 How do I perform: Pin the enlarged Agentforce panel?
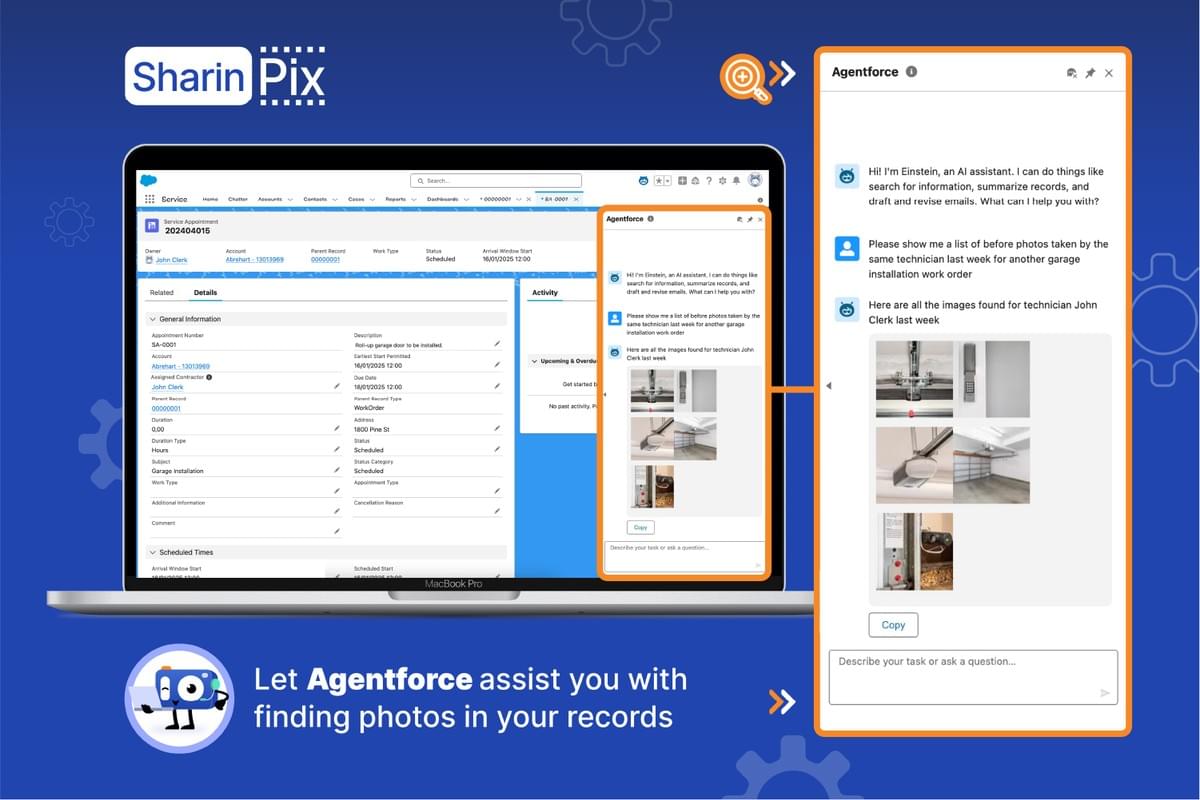[x=1090, y=73]
